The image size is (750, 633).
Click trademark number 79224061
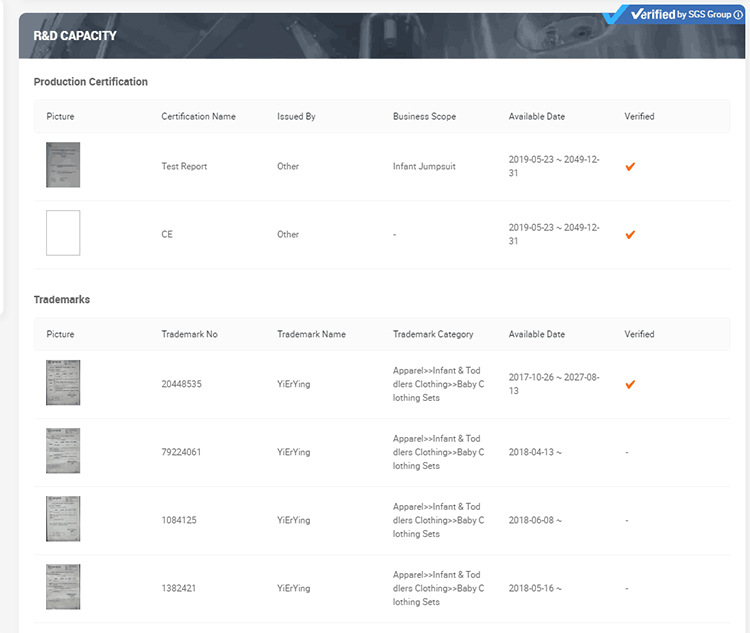click(x=181, y=452)
